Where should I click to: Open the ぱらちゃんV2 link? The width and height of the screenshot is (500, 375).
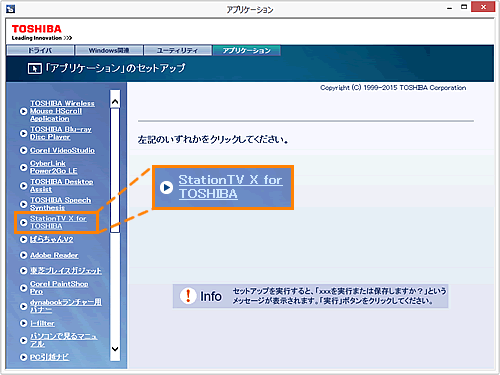(51, 239)
